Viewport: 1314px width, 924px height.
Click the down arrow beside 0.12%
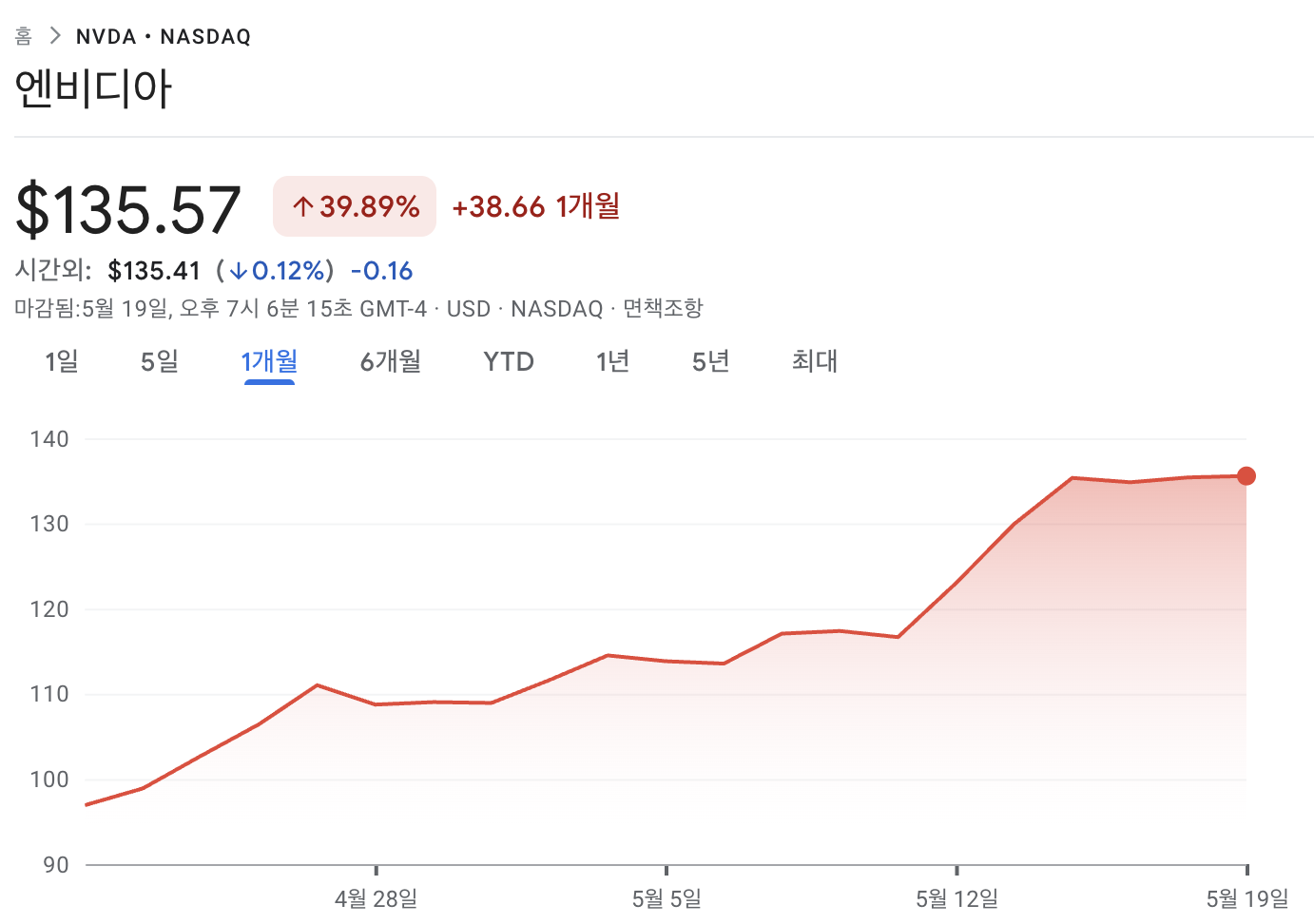point(238,272)
